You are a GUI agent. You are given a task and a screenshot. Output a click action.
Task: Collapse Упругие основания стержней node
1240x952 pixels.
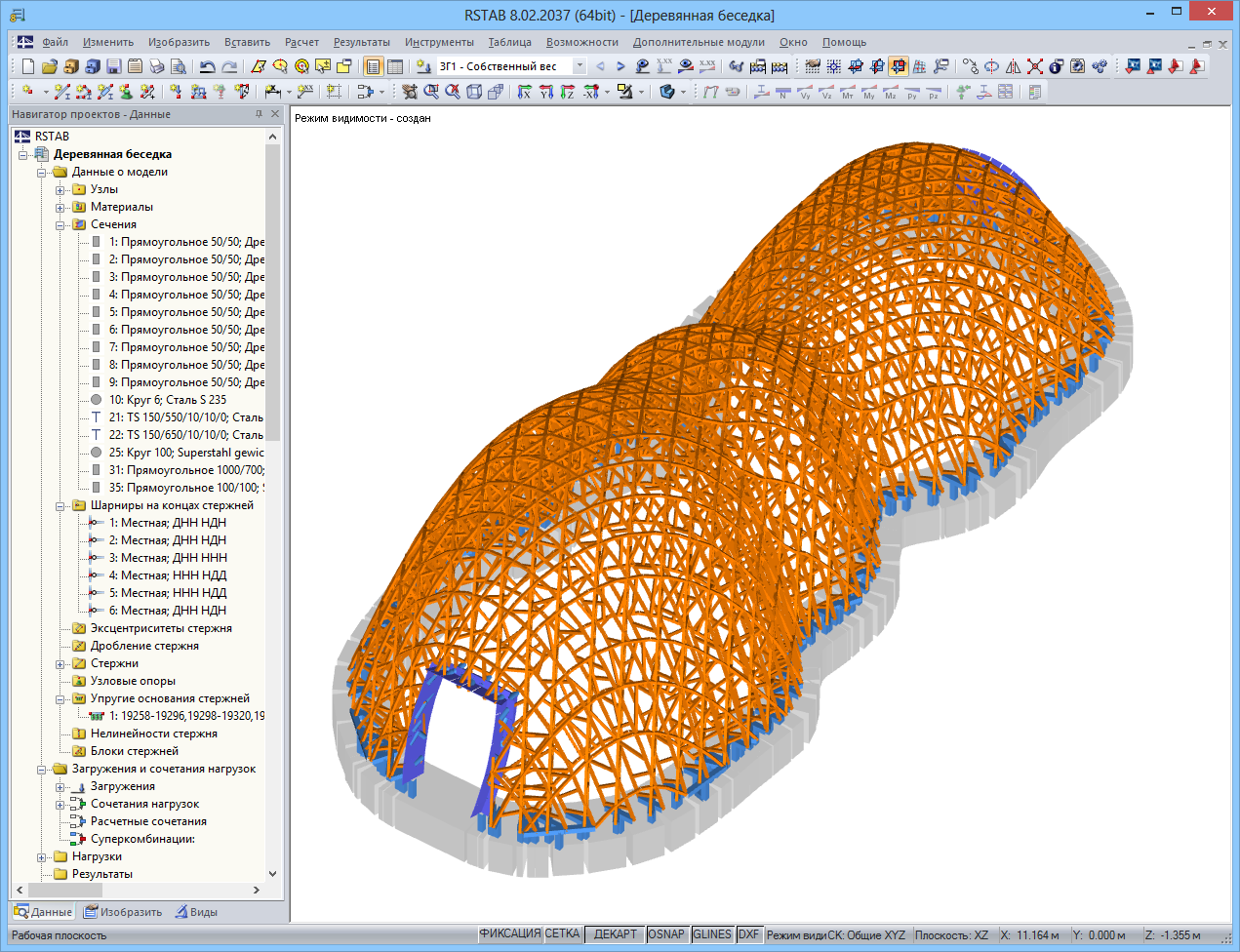click(60, 699)
